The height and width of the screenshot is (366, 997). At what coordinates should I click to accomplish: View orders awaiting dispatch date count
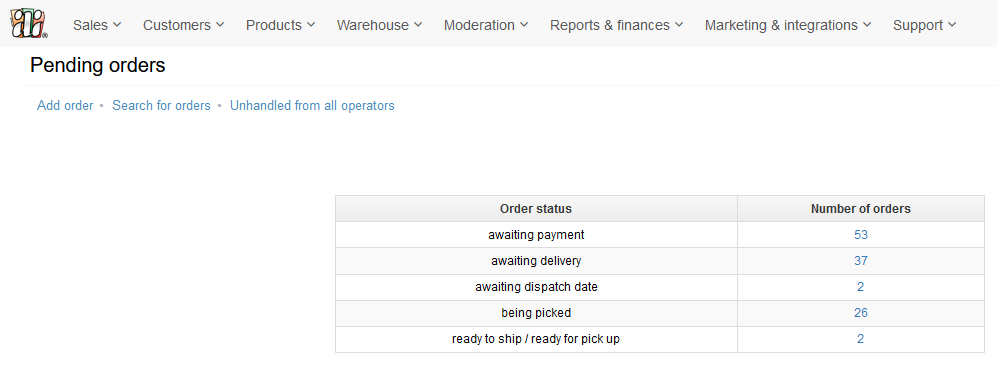coord(860,287)
